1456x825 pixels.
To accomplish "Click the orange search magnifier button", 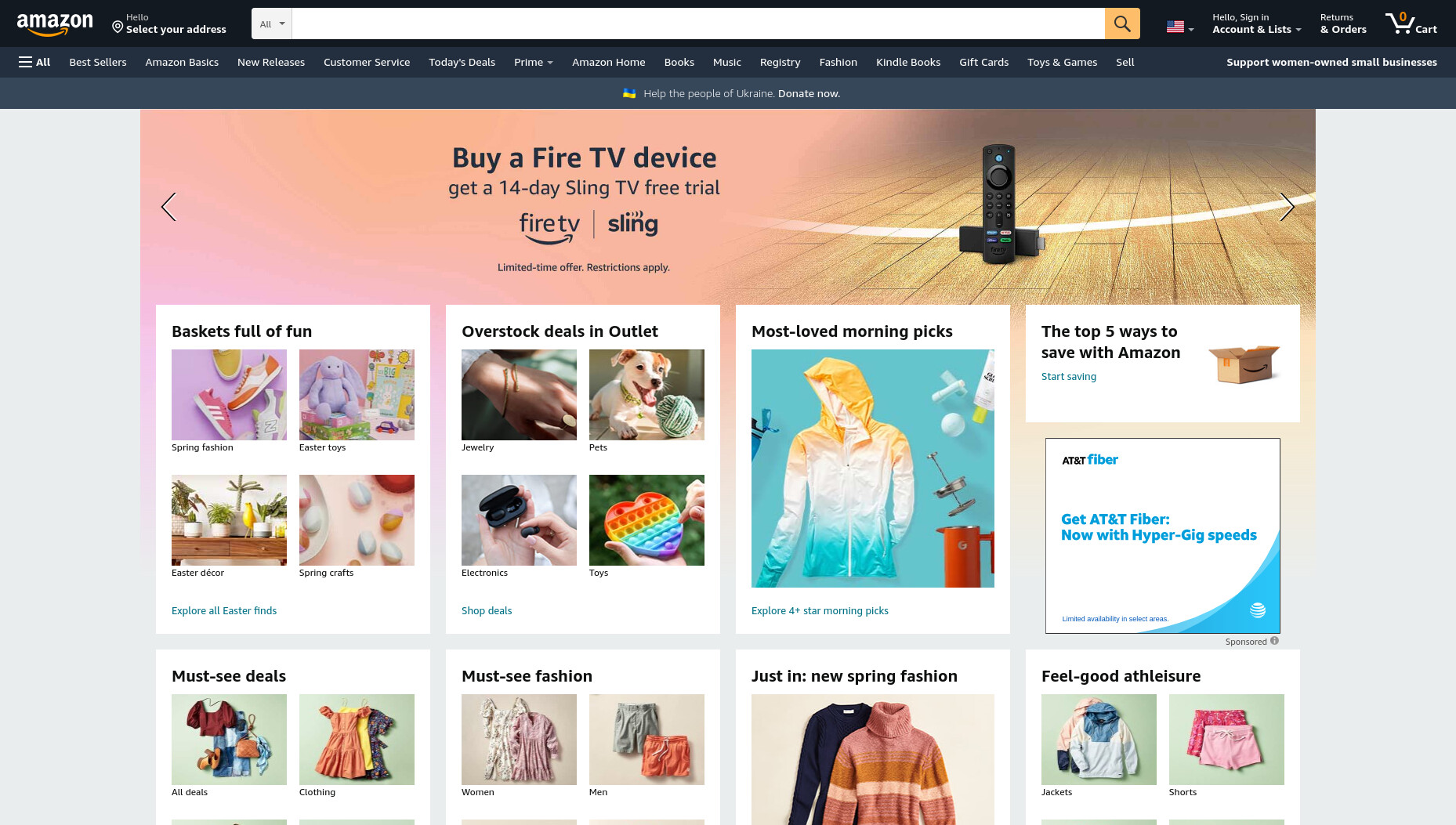I will coord(1122,24).
